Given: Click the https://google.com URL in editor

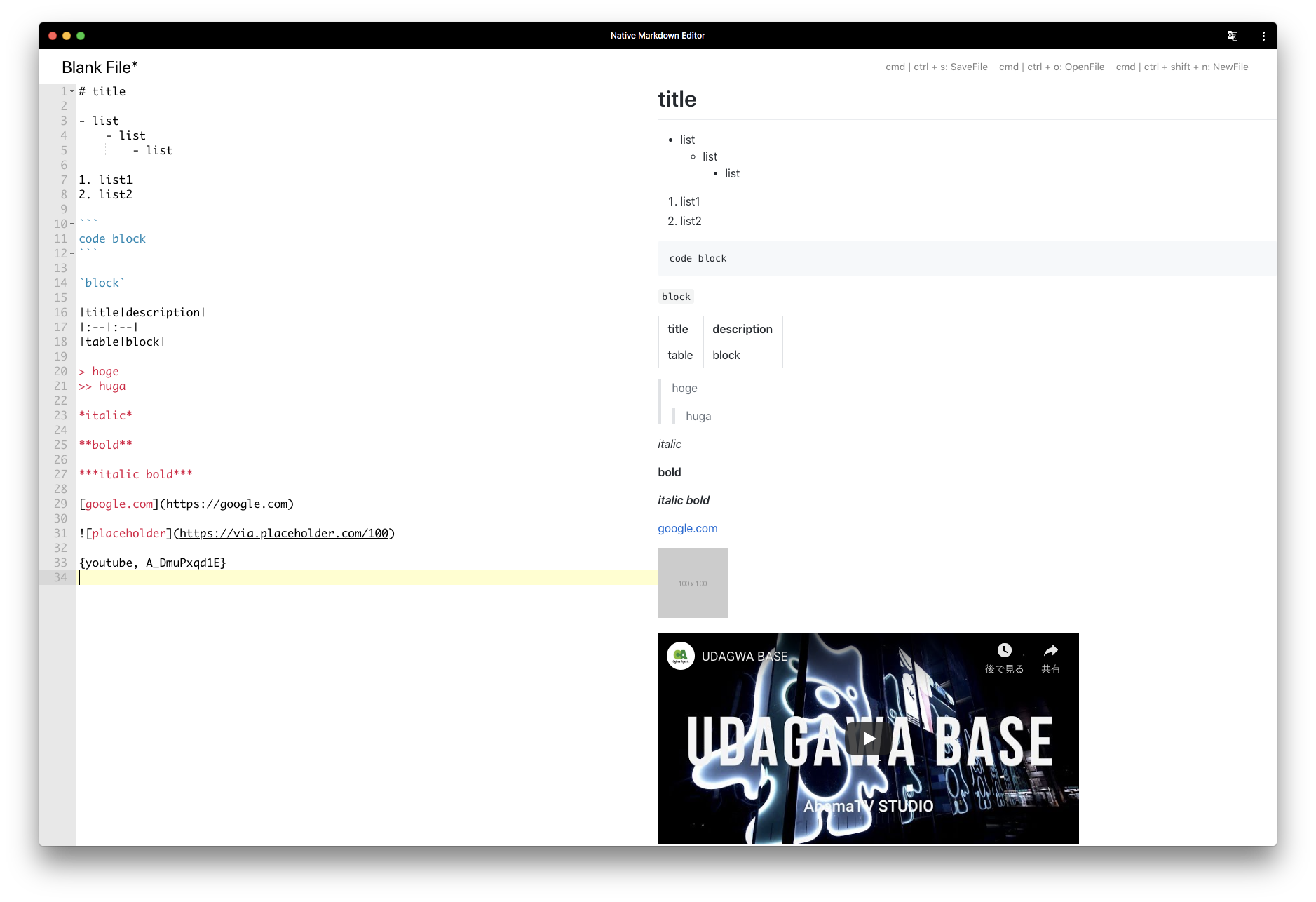Looking at the screenshot, I should (x=227, y=504).
